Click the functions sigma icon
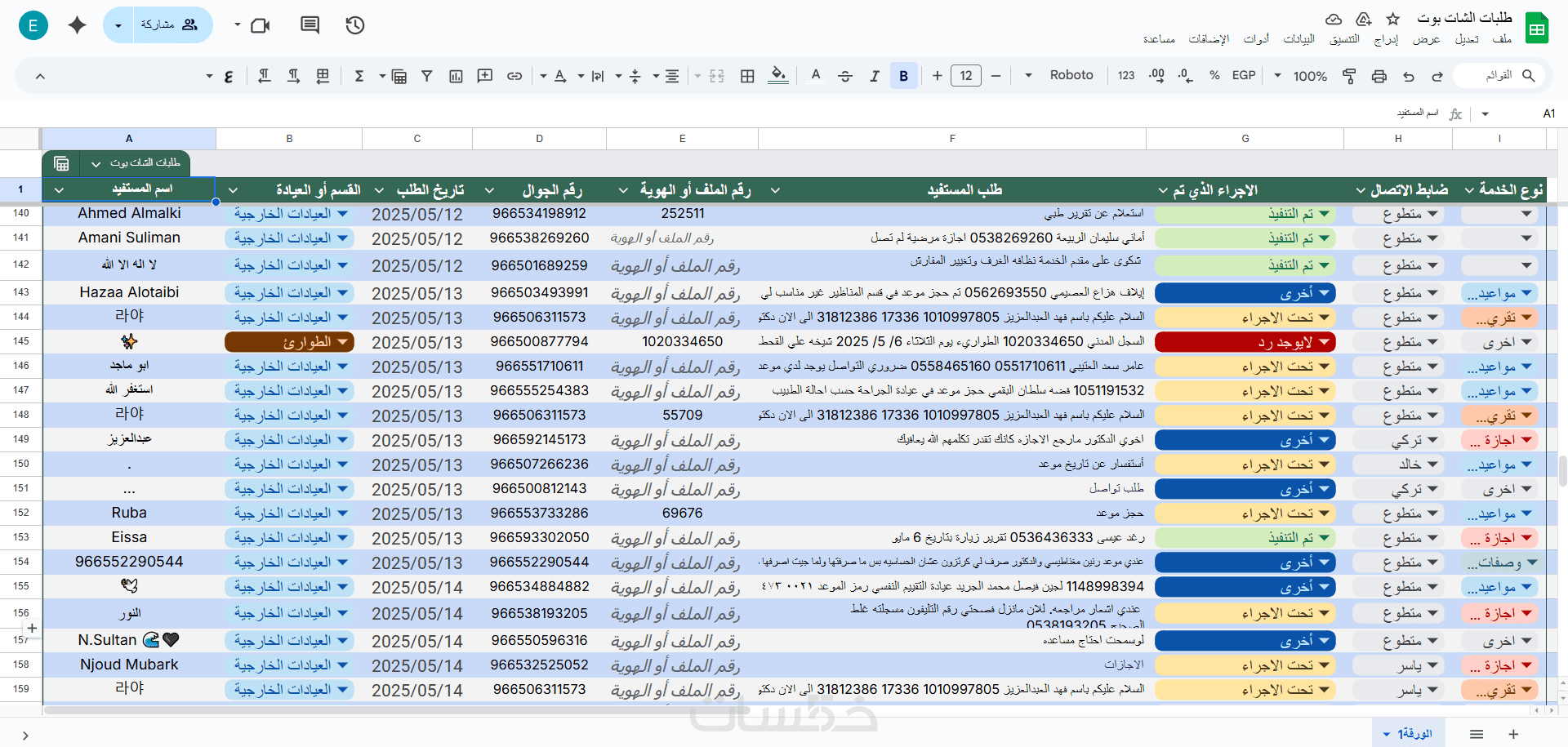1568x747 pixels. (359, 76)
